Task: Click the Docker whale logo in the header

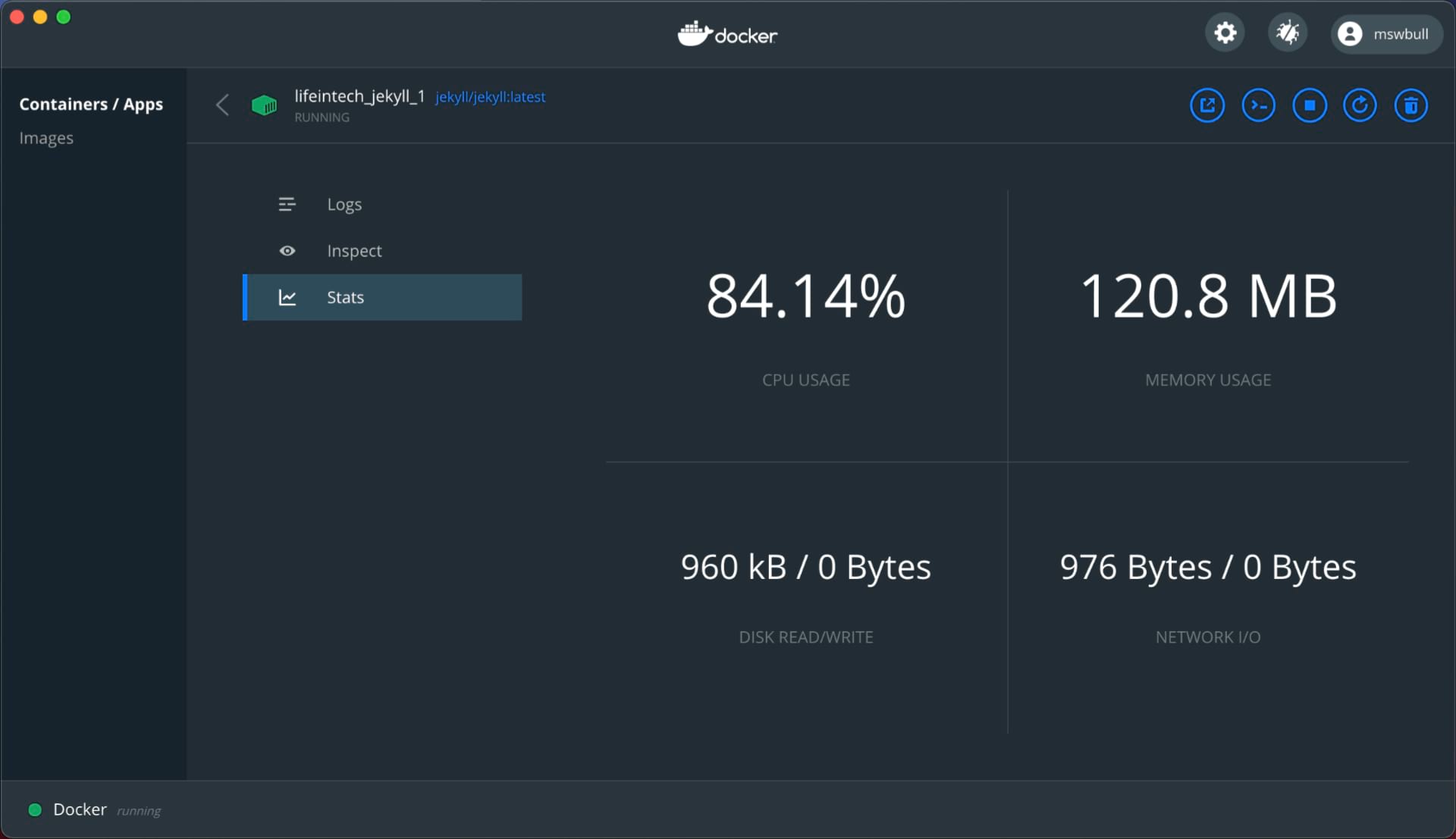Action: point(726,33)
